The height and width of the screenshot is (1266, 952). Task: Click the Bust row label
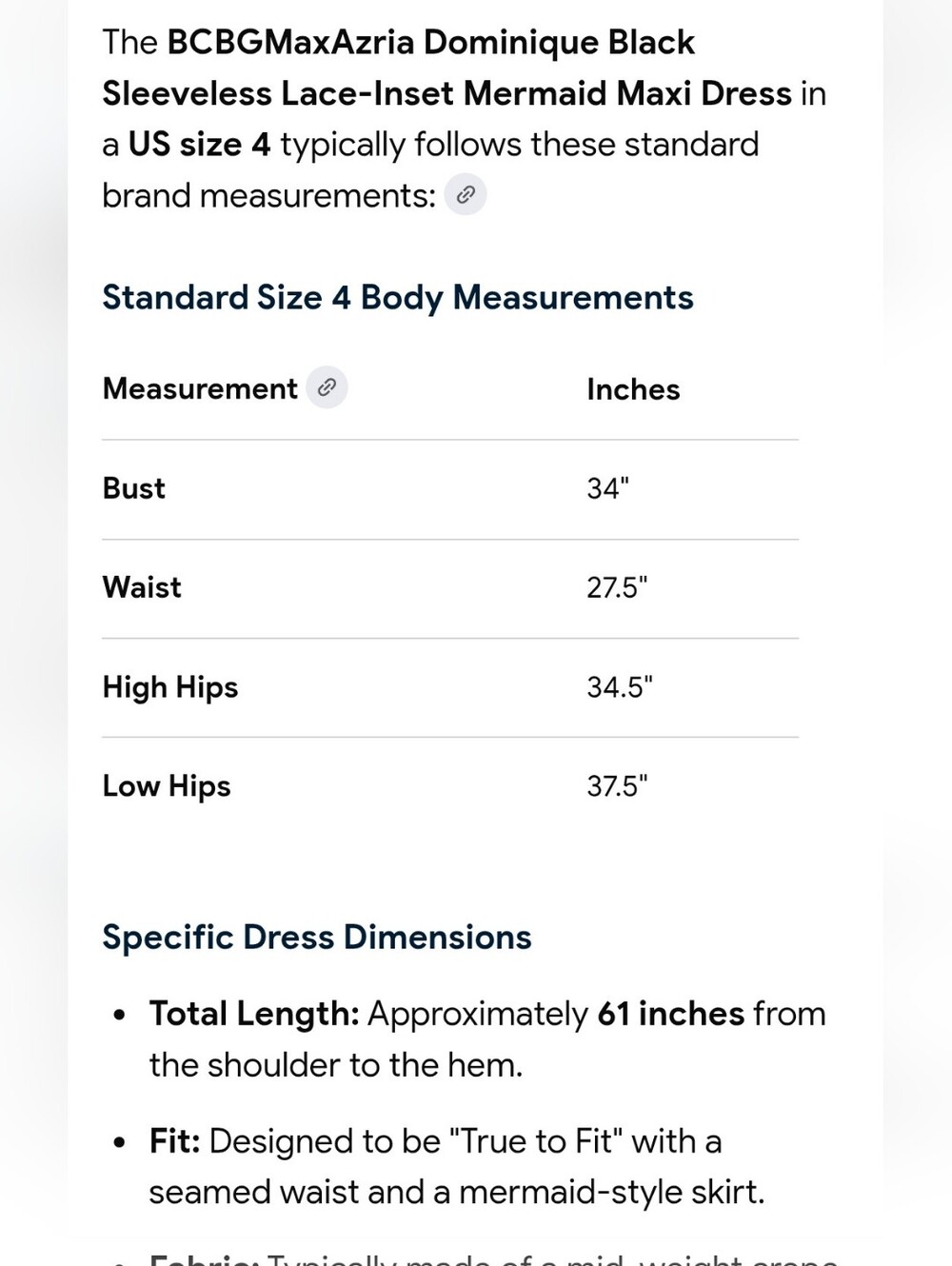coord(134,488)
